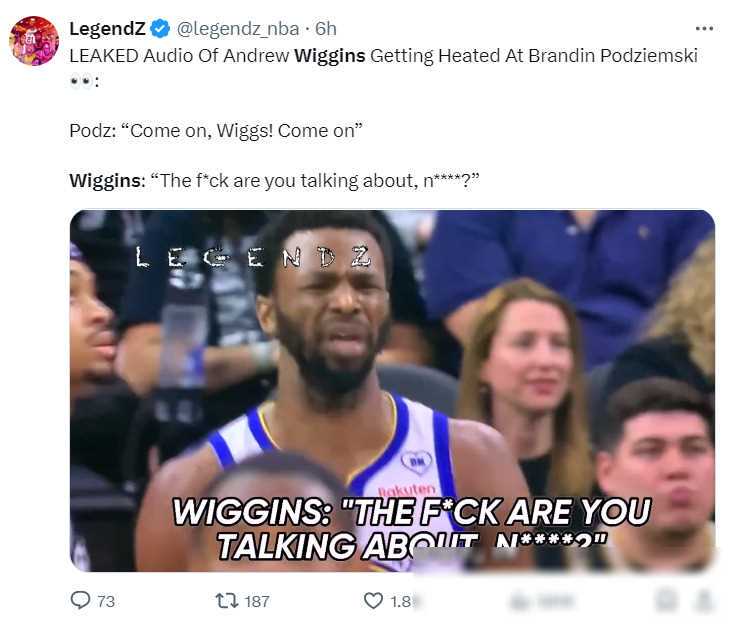Click the retweet arrows icon

click(227, 600)
